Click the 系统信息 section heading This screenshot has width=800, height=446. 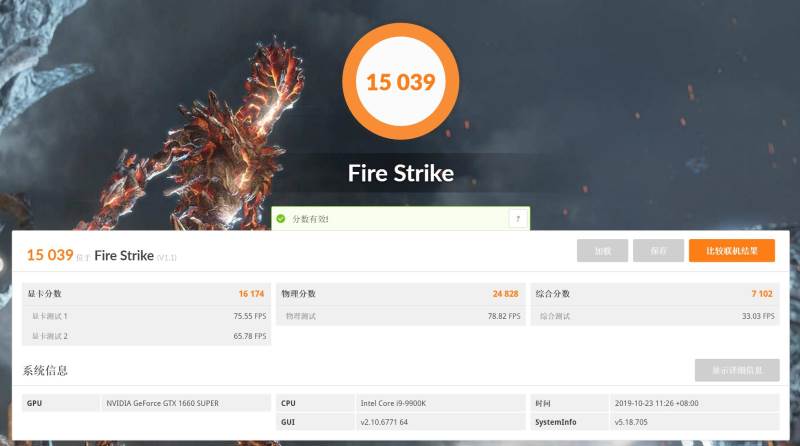coord(45,370)
